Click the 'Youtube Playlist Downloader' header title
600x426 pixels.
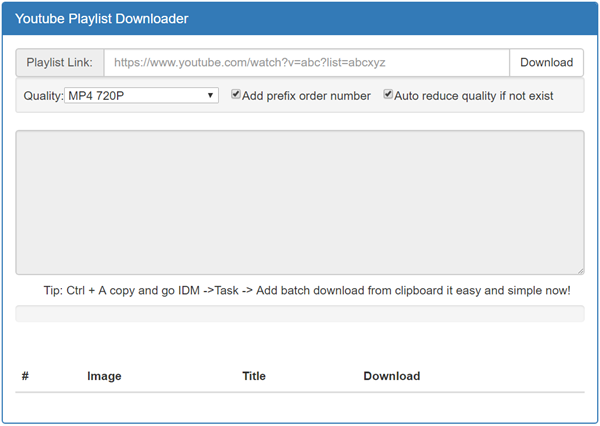click(101, 19)
